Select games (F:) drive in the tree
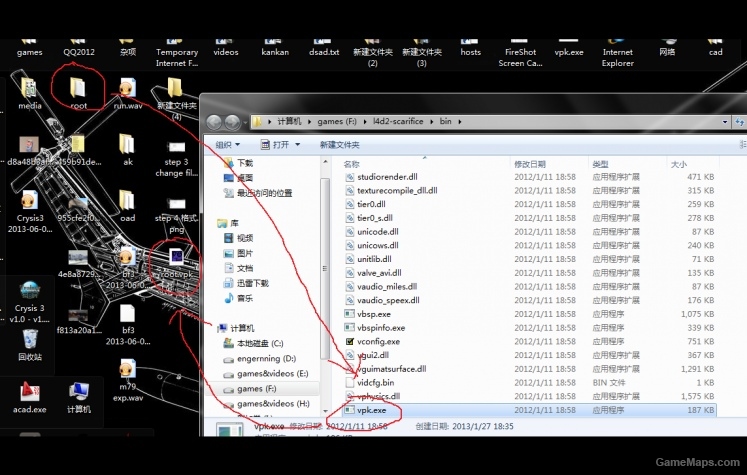Image resolution: width=747 pixels, height=475 pixels. point(250,389)
